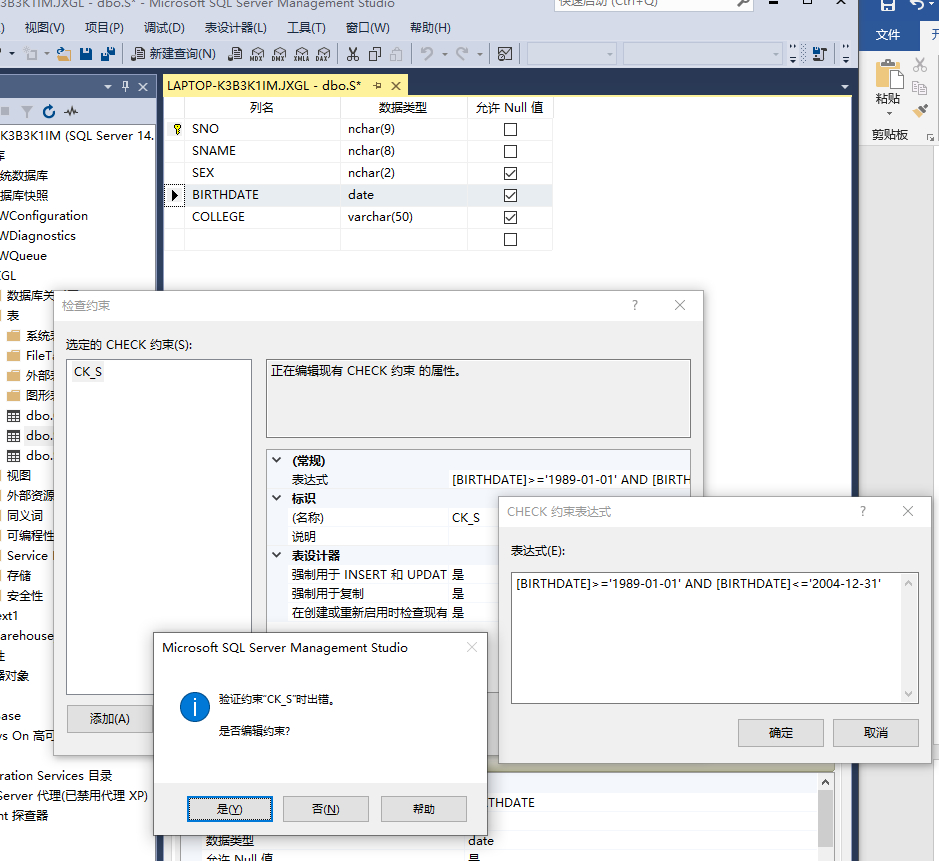
Task: Click the primary key icon beside SNO
Action: coord(177,129)
